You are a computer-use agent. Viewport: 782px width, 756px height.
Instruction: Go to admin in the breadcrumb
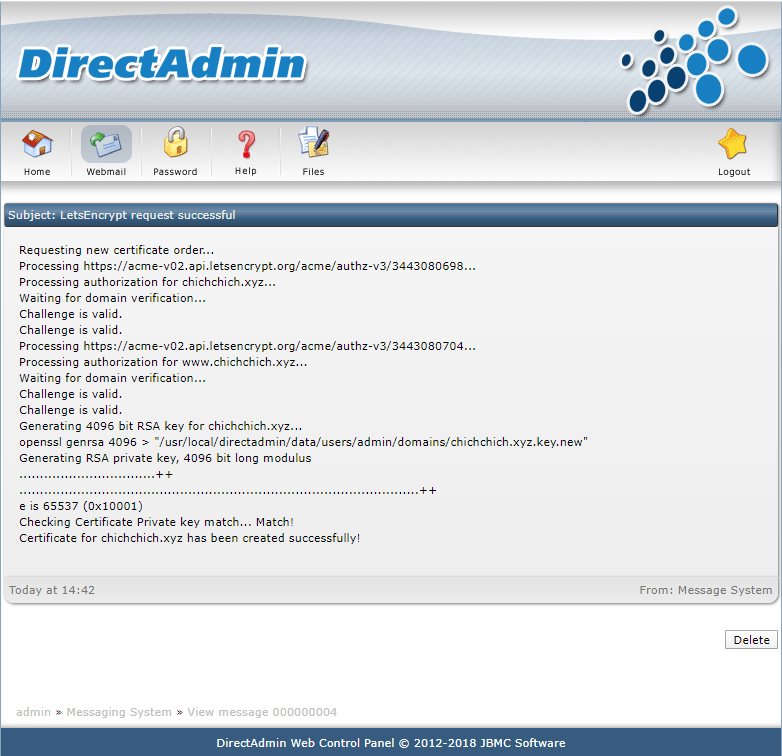pyautogui.click(x=33, y=712)
